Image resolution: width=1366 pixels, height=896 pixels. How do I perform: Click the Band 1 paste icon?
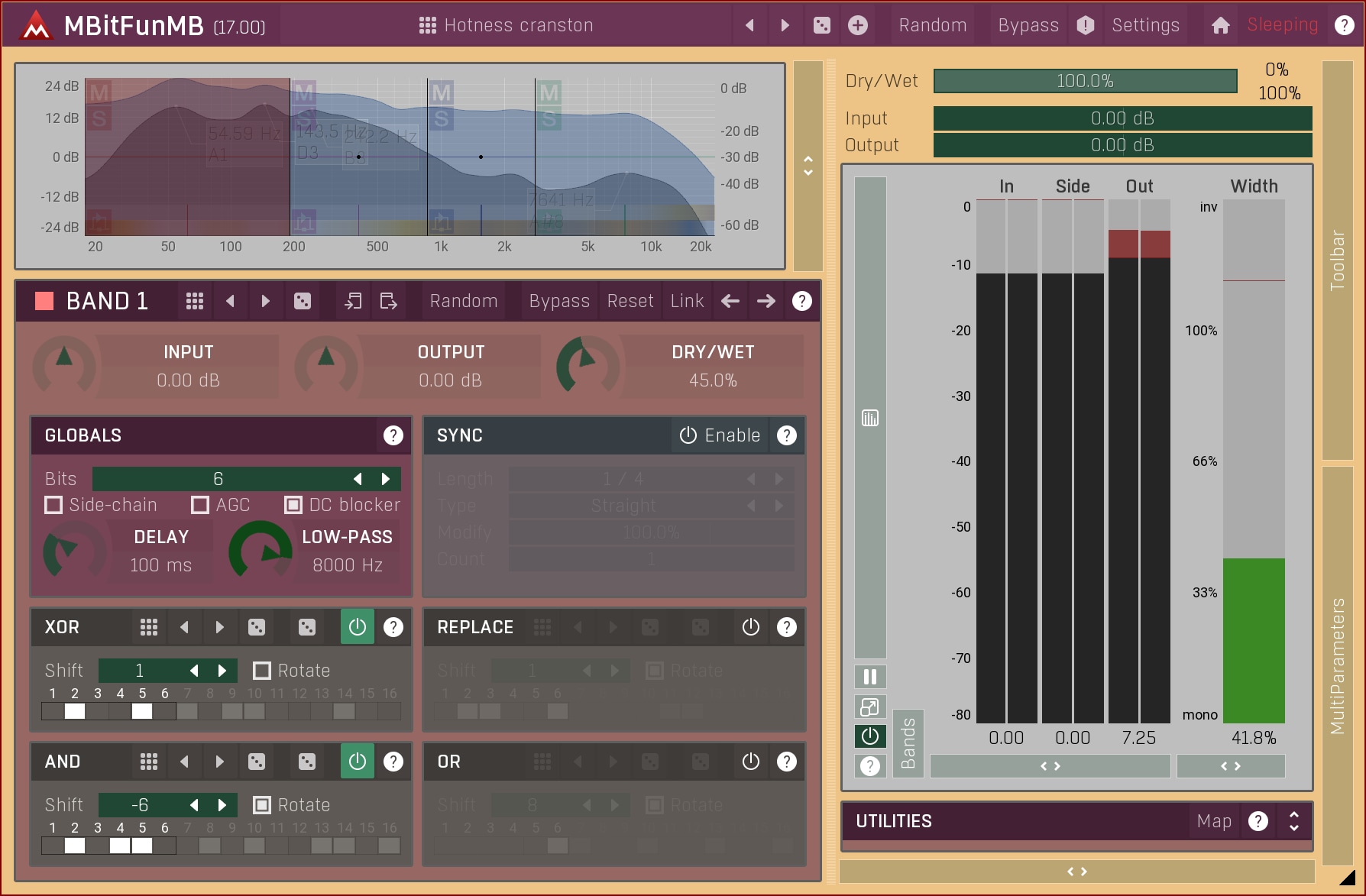pyautogui.click(x=388, y=301)
